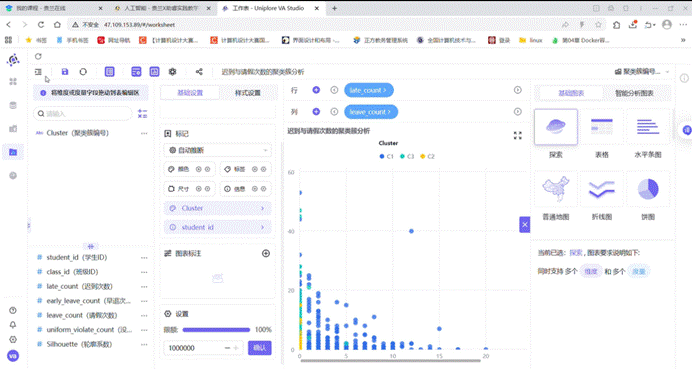Image resolution: width=692 pixels, height=369 pixels.
Task: Click the field list sort toggle icon
Action: [142, 114]
